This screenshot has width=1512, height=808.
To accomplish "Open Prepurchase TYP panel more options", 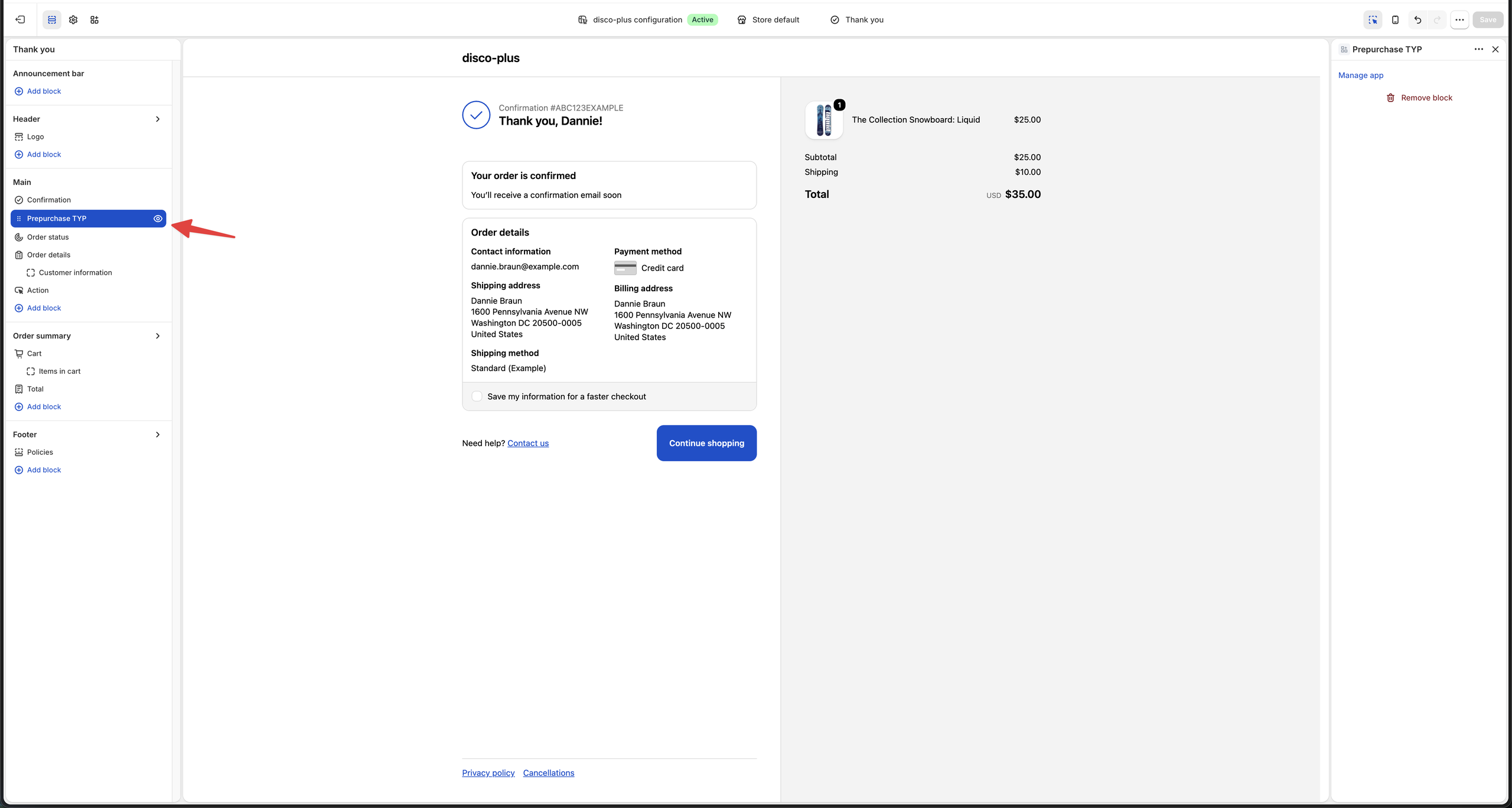I will [x=1479, y=49].
